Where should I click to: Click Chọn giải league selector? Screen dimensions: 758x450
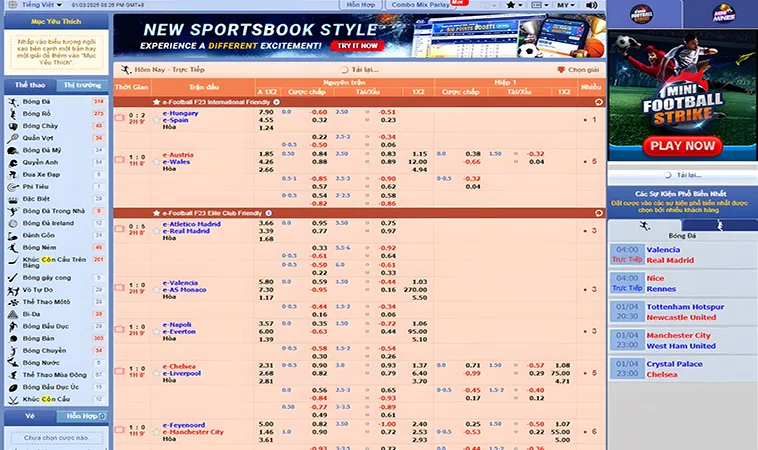pyautogui.click(x=580, y=70)
